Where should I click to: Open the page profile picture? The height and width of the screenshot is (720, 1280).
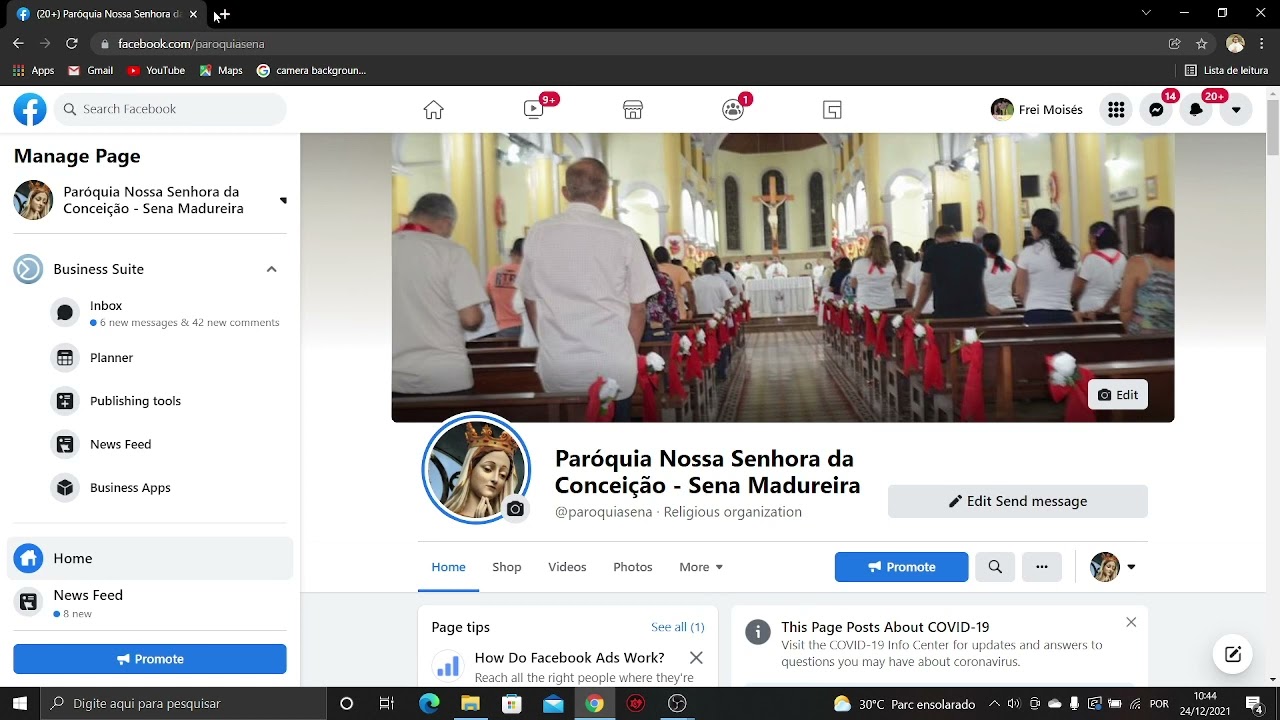pyautogui.click(x=476, y=468)
